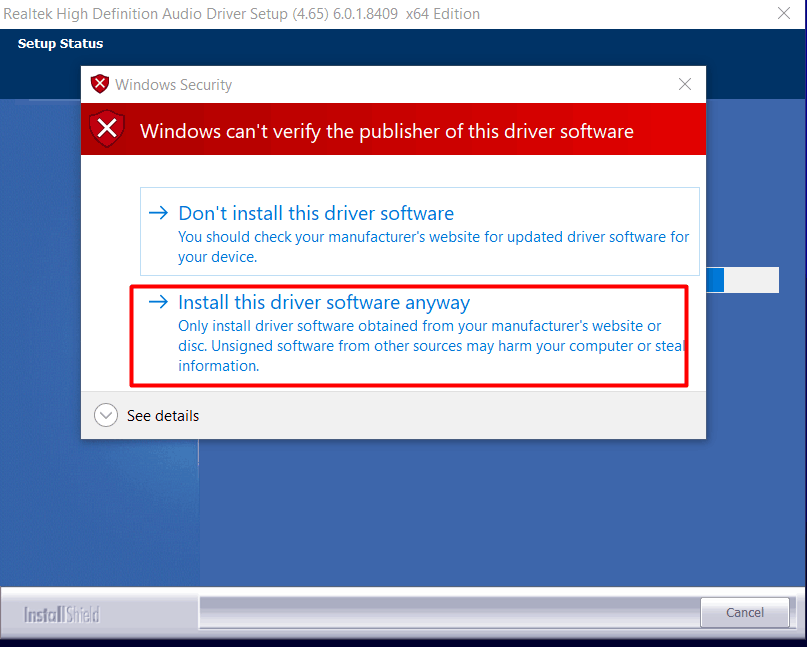Expand See details chevron
Screen dimensions: 807x647
[x=106, y=415]
